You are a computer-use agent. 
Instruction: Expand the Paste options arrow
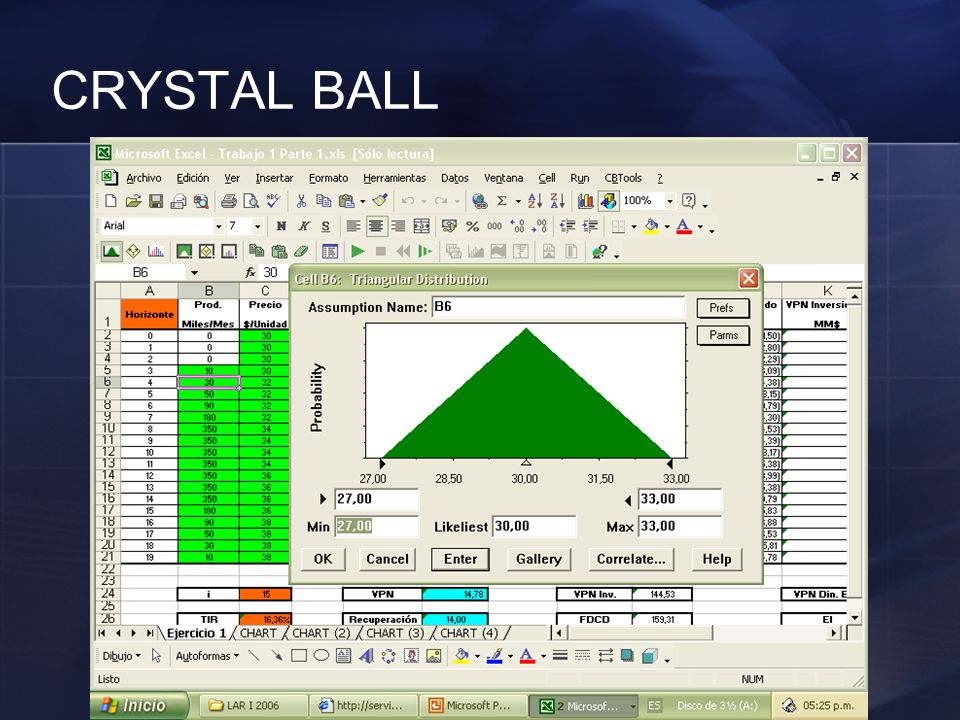click(362, 201)
